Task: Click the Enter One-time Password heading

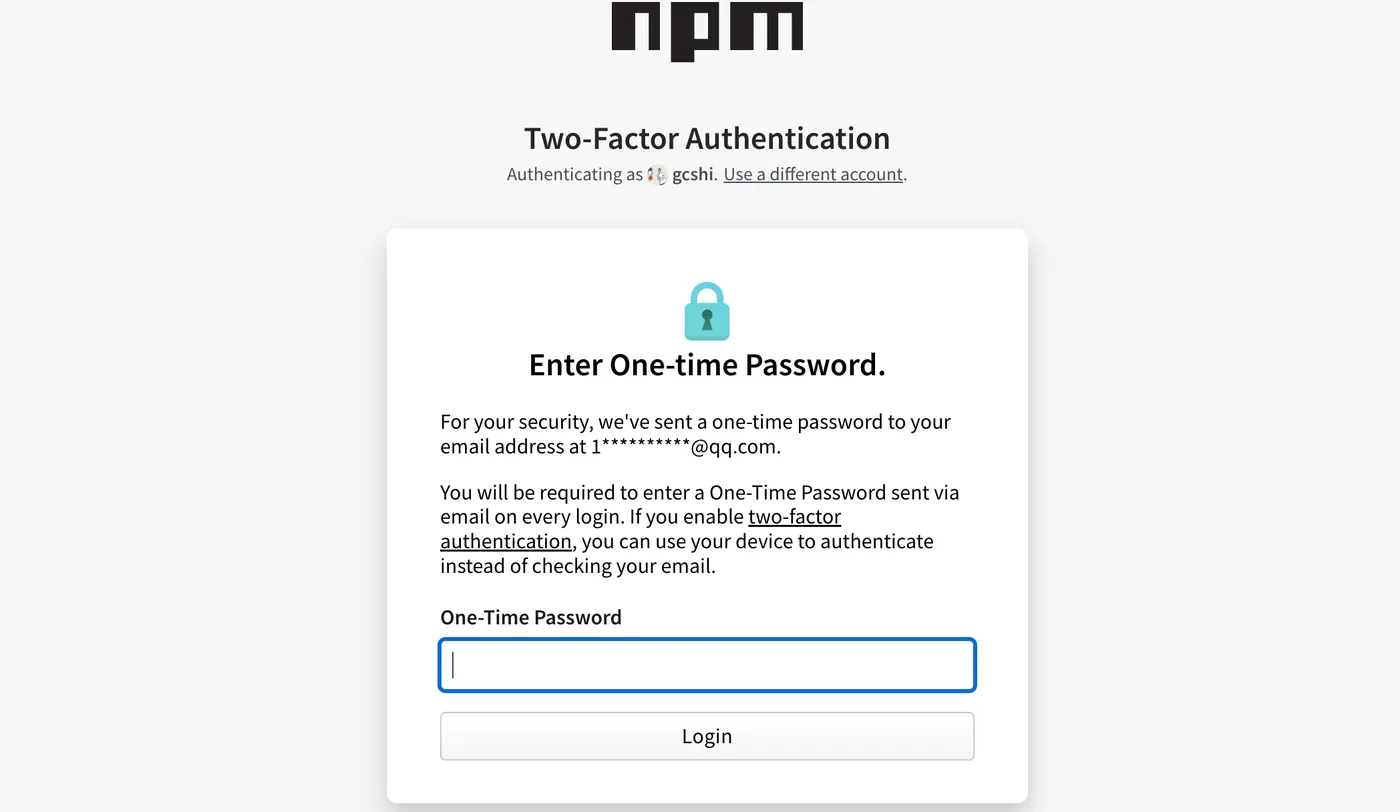Action: 707,365
